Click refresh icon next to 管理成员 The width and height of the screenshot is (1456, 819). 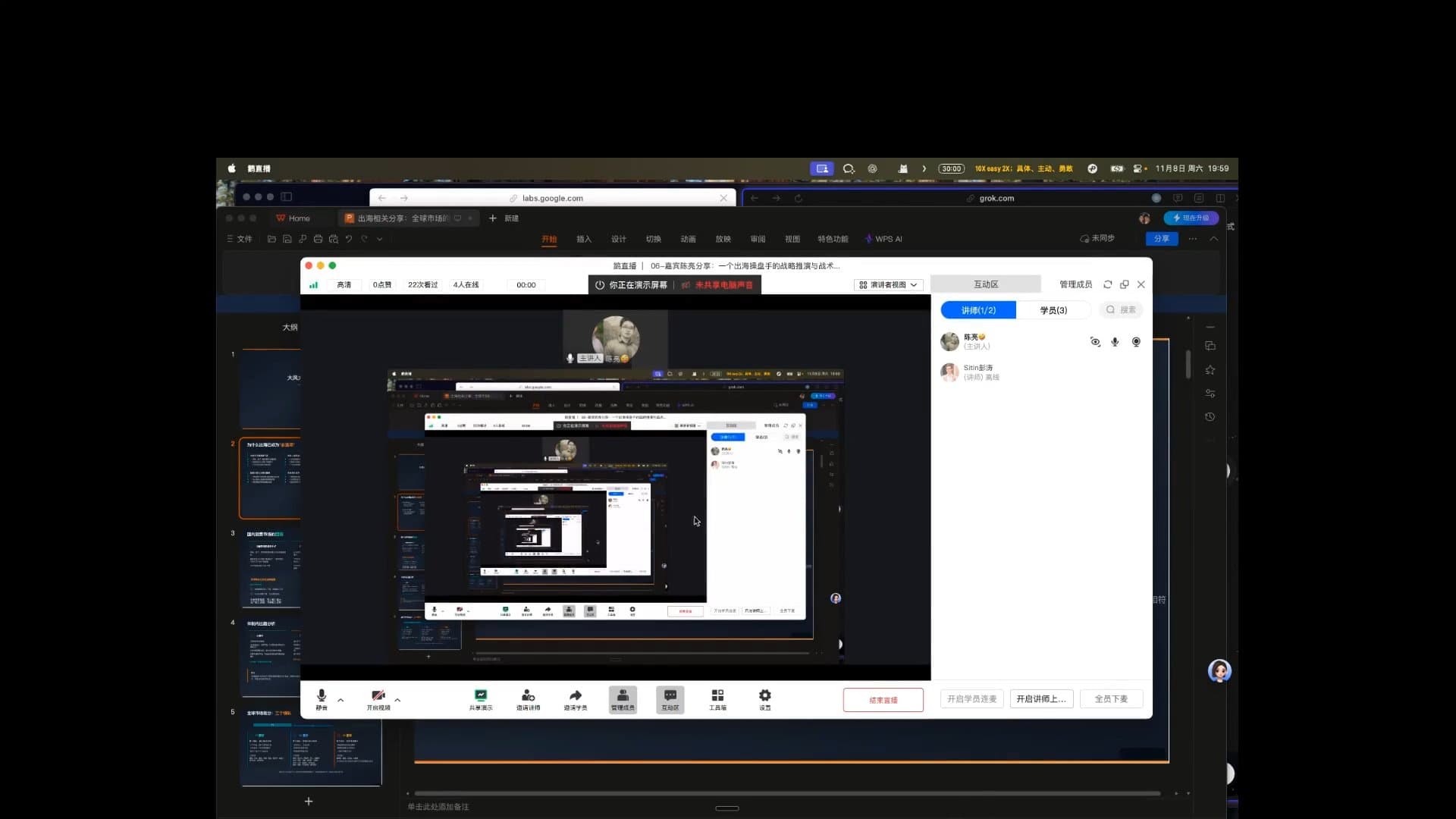(1108, 284)
